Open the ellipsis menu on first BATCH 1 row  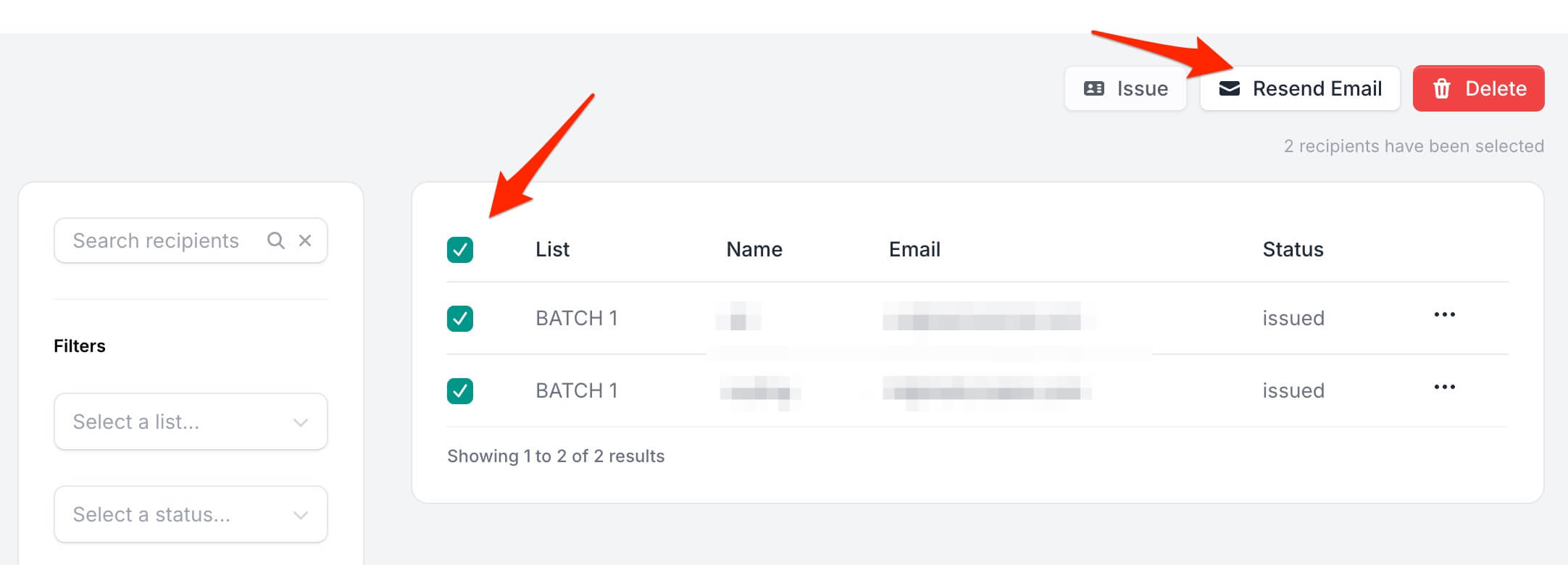pos(1446,314)
